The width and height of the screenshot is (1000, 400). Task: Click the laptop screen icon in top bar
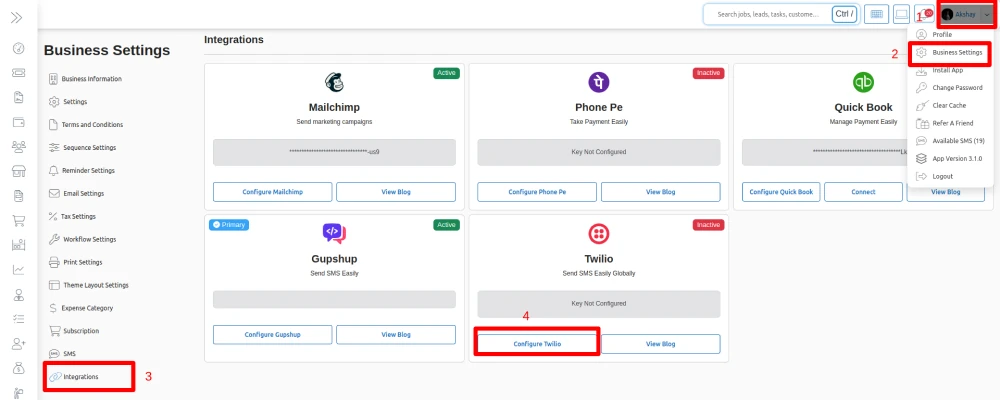[x=901, y=14]
